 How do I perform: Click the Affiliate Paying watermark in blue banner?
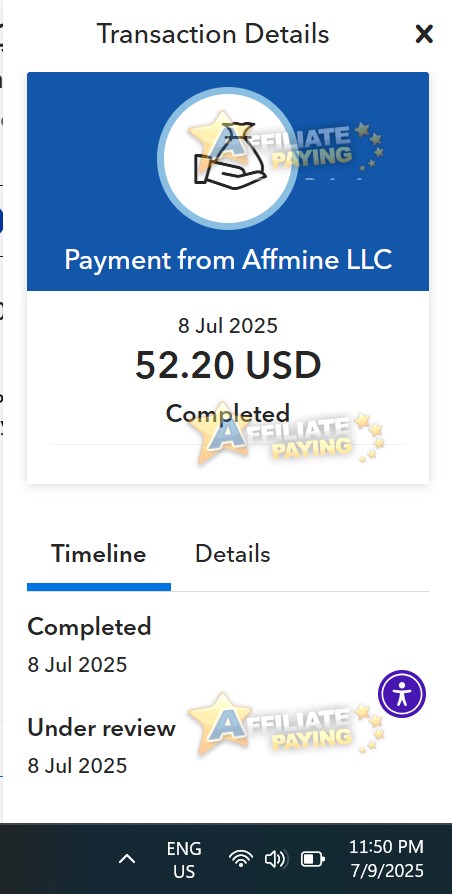coord(286,144)
